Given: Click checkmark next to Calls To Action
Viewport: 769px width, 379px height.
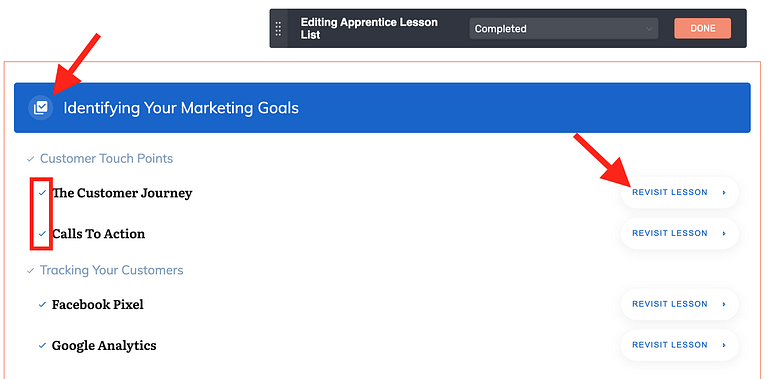Looking at the screenshot, I should [42, 233].
